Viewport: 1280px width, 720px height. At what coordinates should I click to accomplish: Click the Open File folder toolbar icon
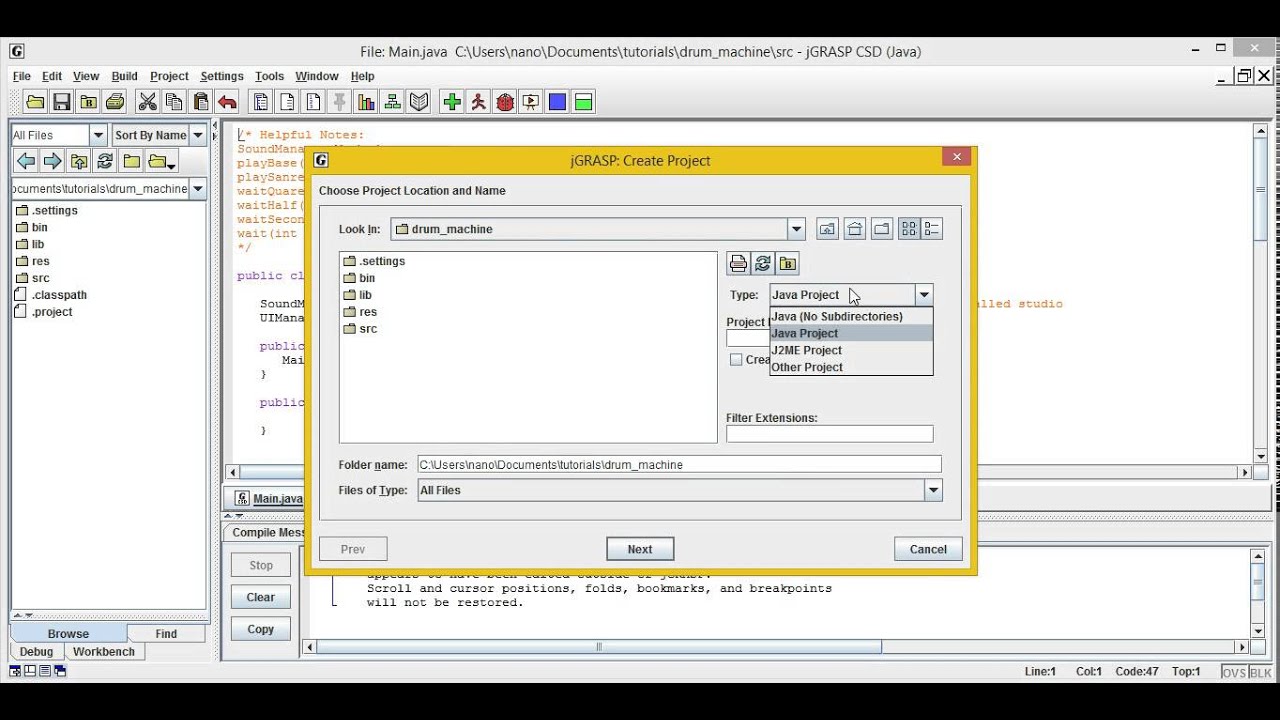35,101
